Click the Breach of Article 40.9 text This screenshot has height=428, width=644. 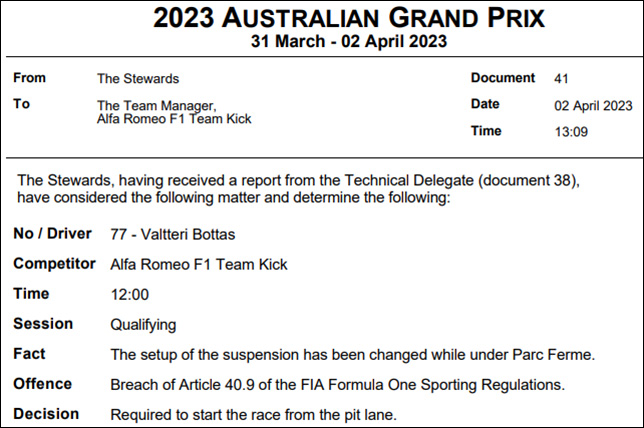coord(339,384)
